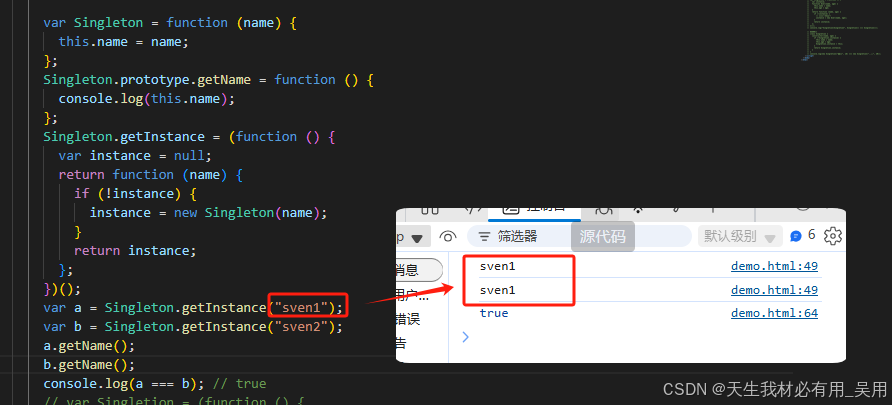Viewport: 892px width, 405px height.
Task: Click the console prompt chevron to enter command
Action: (466, 337)
